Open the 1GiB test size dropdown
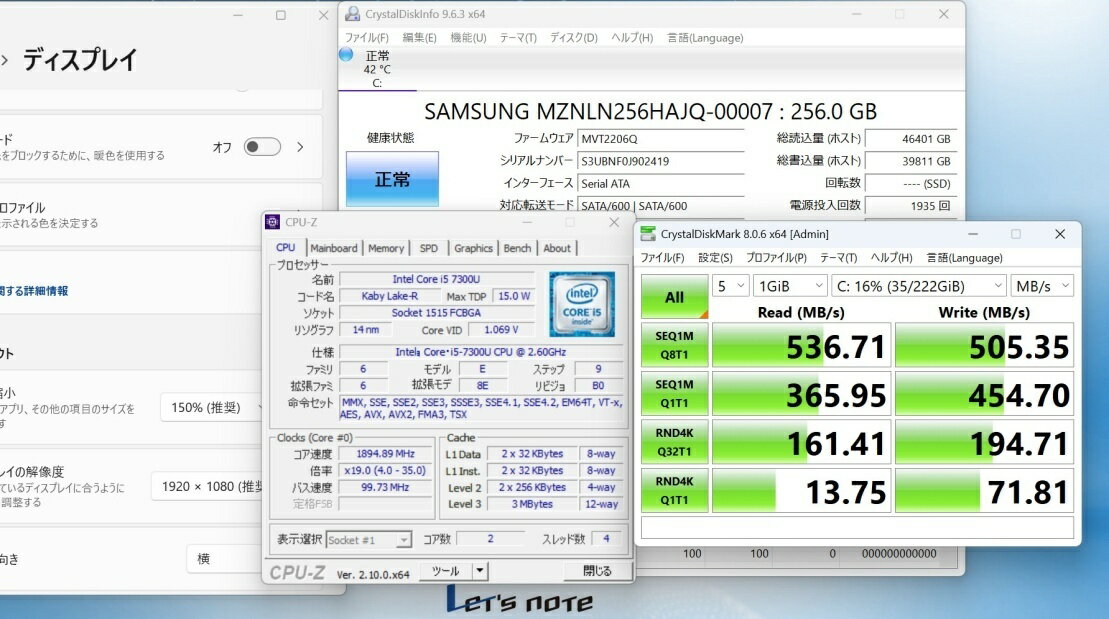This screenshot has height=619, width=1109. click(789, 286)
